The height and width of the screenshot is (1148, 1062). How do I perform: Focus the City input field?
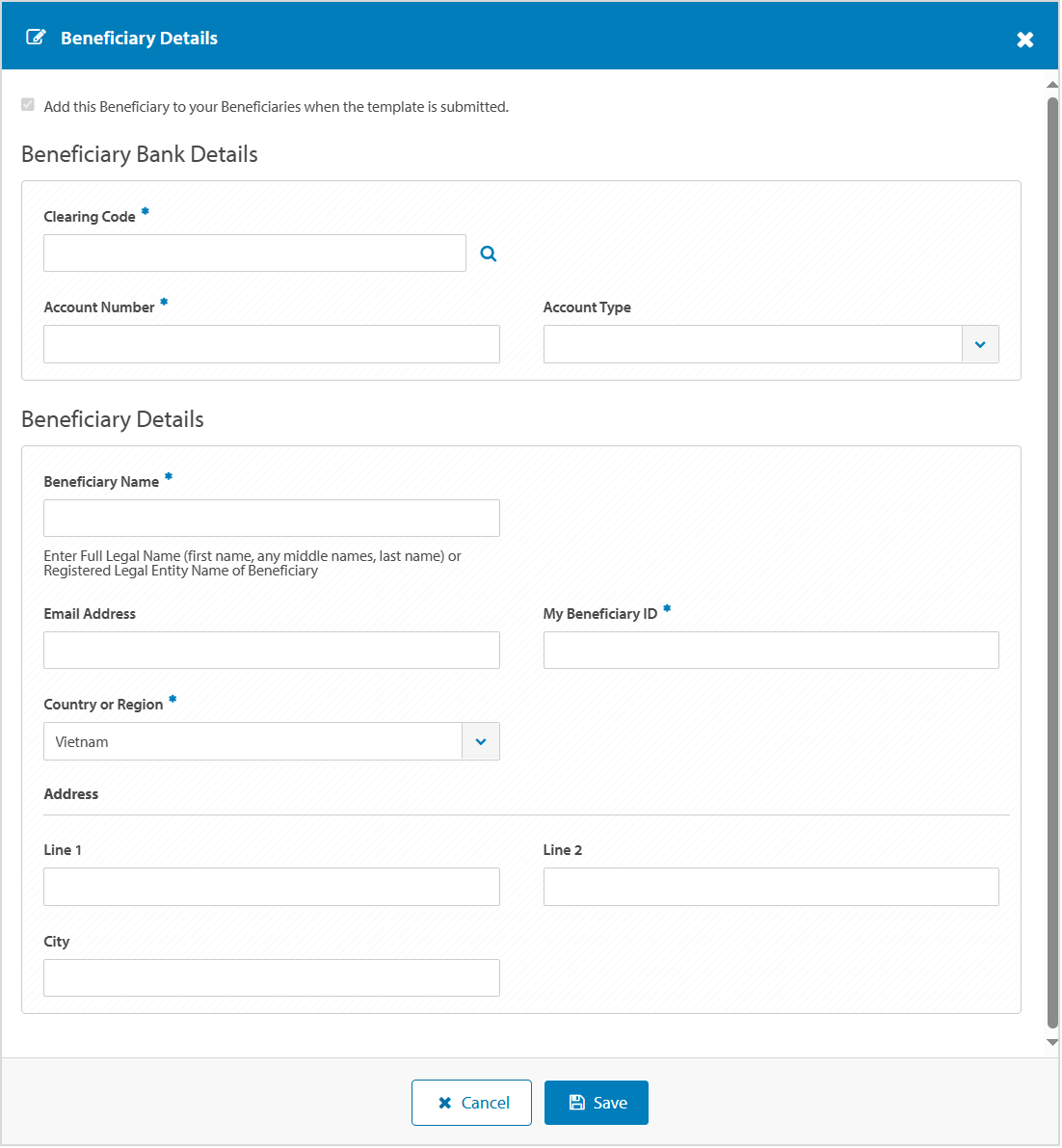271,977
